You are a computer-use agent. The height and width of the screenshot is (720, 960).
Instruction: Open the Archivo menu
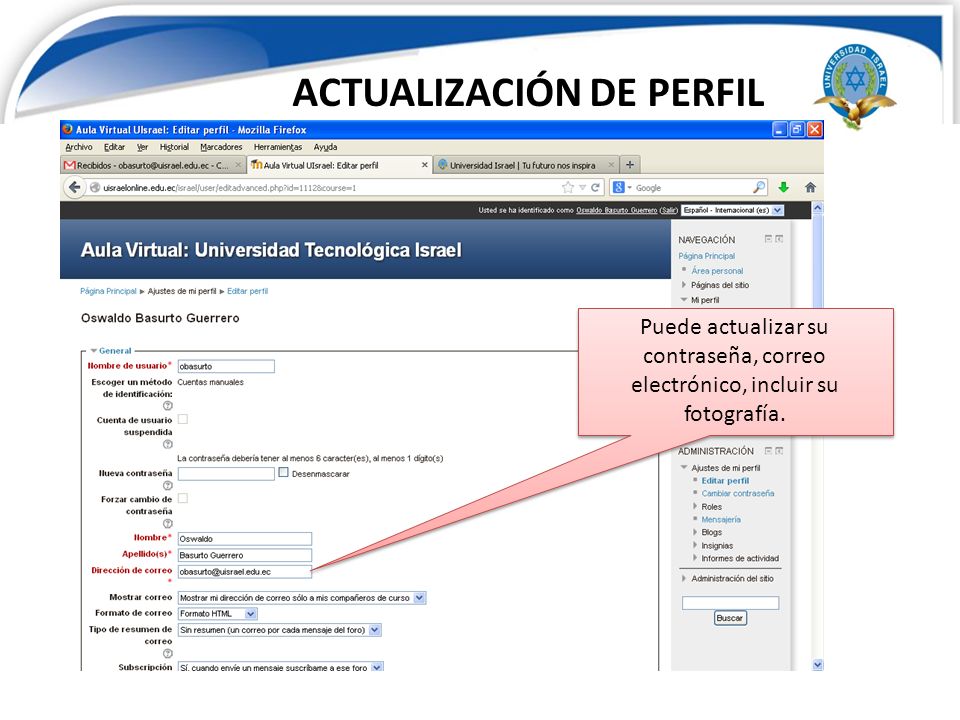click(78, 147)
